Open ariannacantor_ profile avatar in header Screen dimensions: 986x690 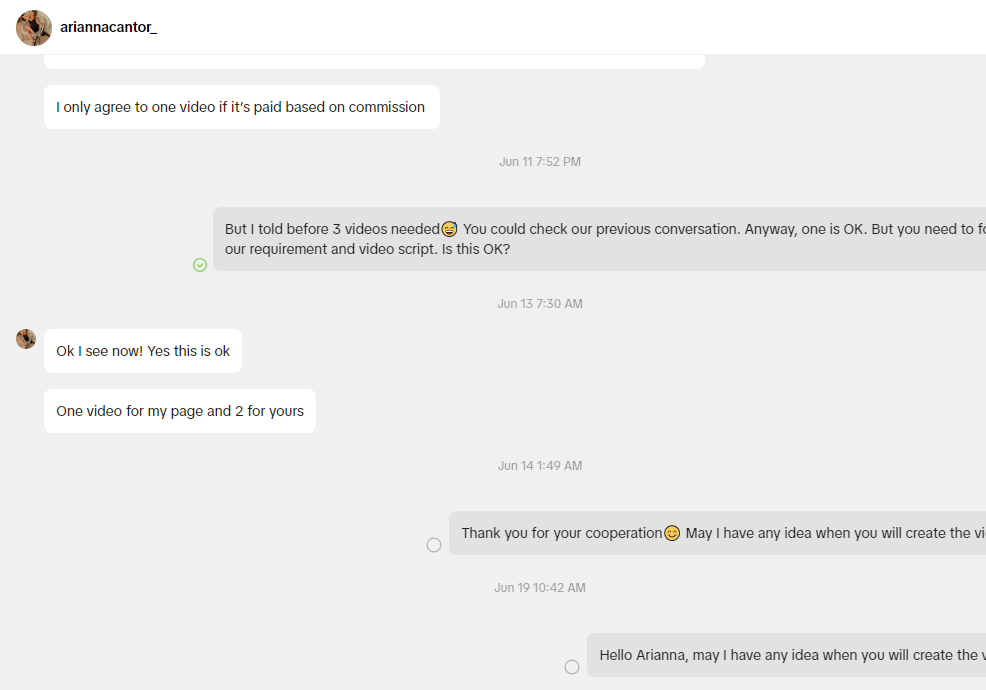34,28
